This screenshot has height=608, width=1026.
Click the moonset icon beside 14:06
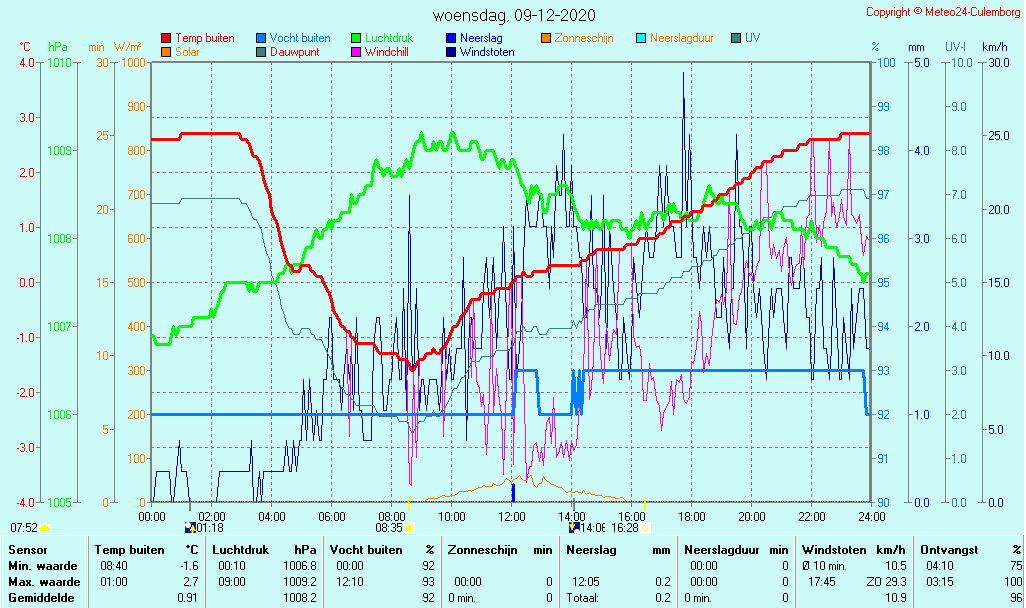pos(574,527)
